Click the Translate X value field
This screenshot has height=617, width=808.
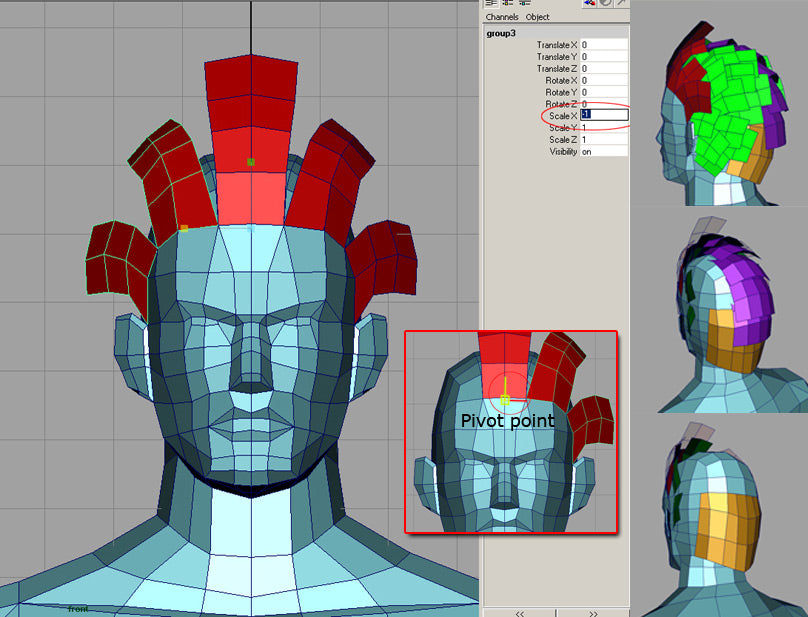604,45
